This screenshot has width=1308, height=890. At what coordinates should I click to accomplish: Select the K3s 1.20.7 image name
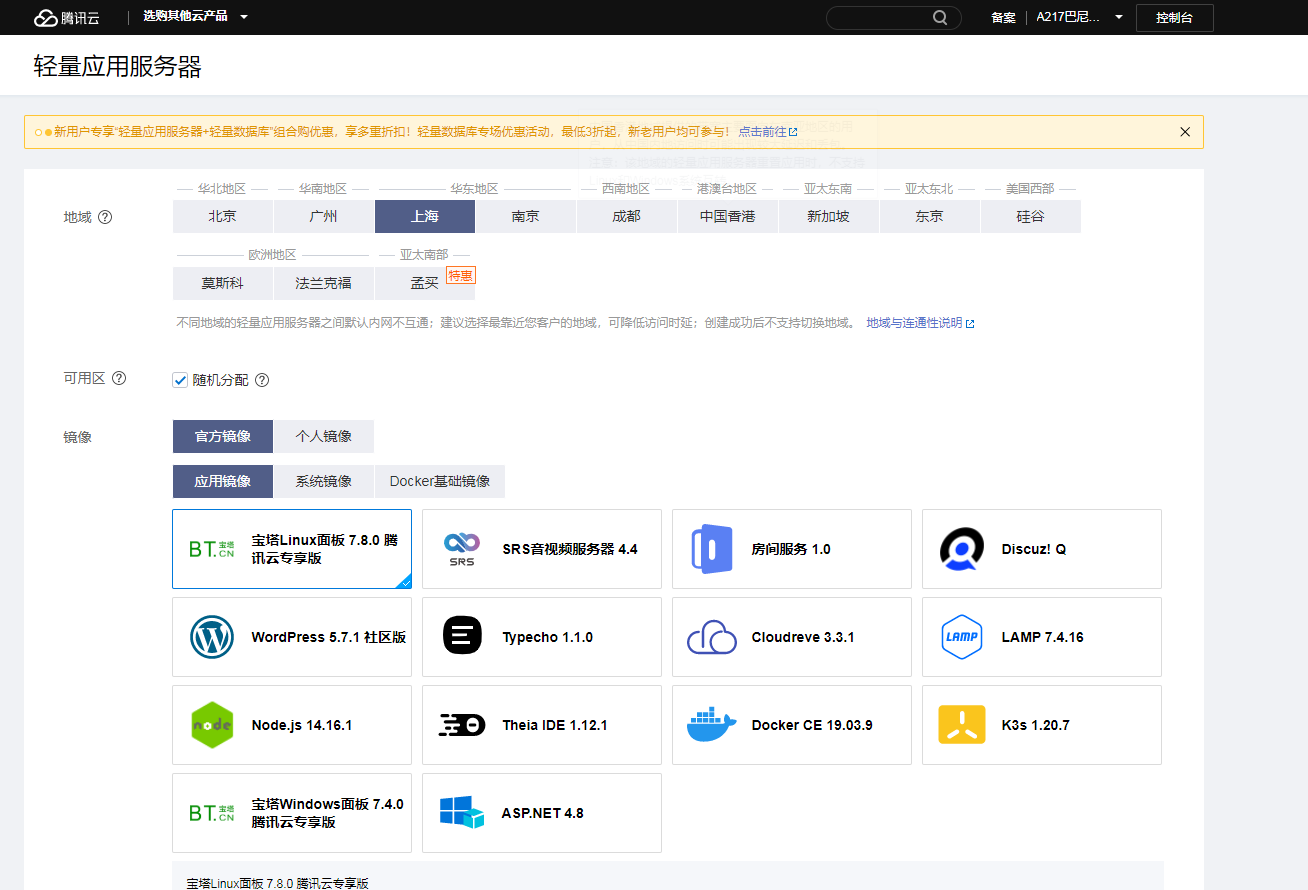(1036, 725)
